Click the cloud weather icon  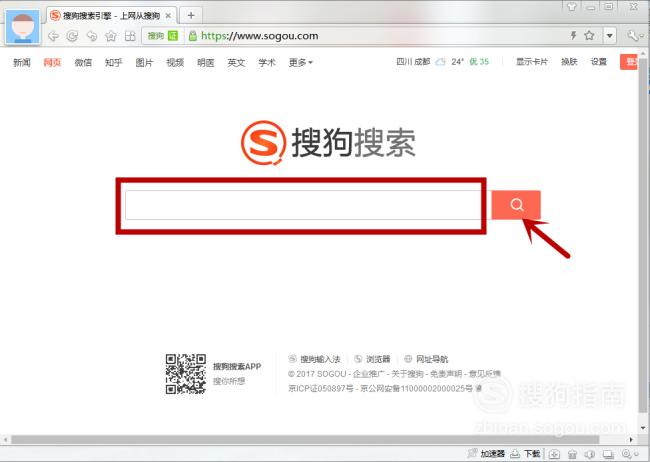[440, 62]
